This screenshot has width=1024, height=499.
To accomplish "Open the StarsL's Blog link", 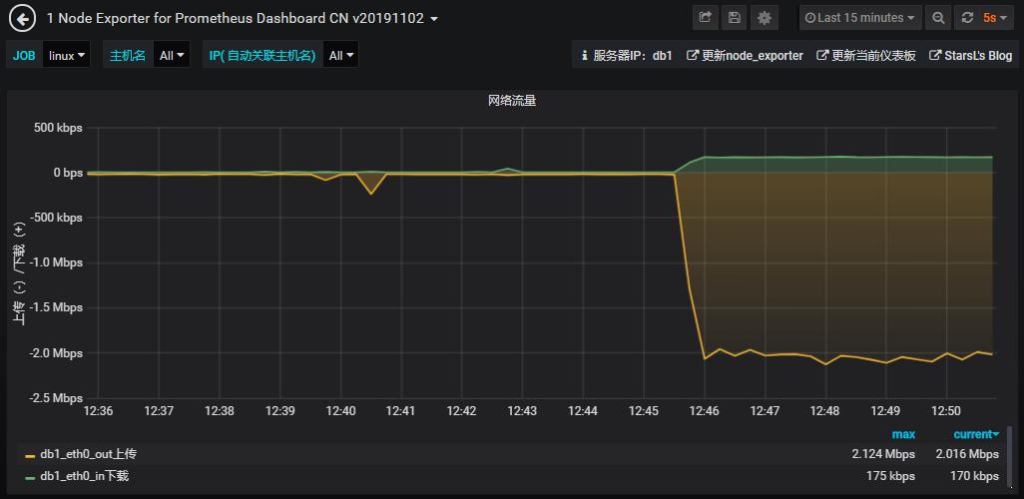I will click(x=970, y=56).
